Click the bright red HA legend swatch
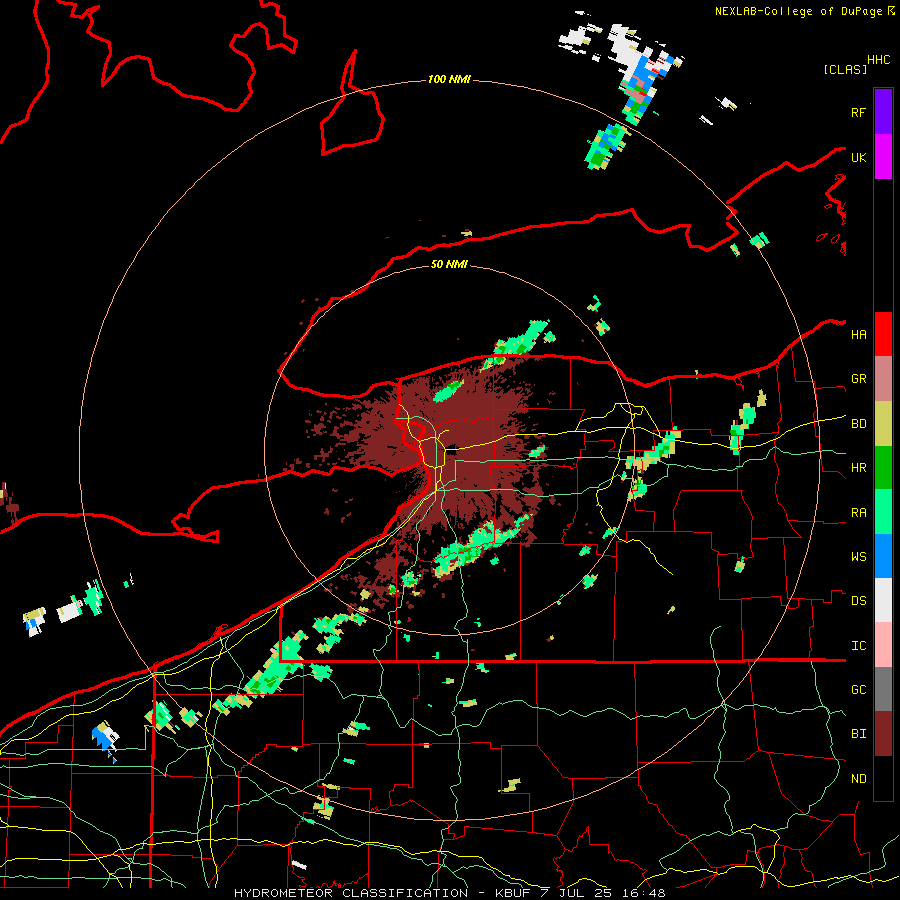The width and height of the screenshot is (900, 900). (x=883, y=334)
